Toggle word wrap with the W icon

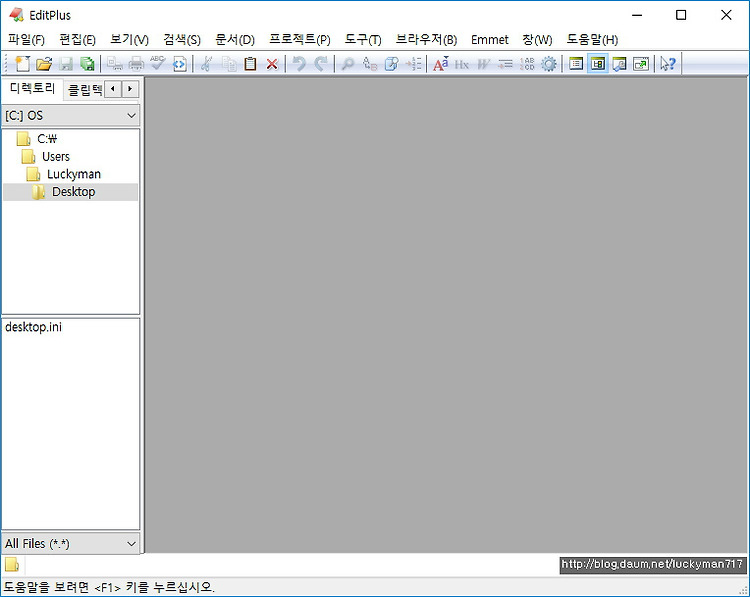click(x=484, y=64)
